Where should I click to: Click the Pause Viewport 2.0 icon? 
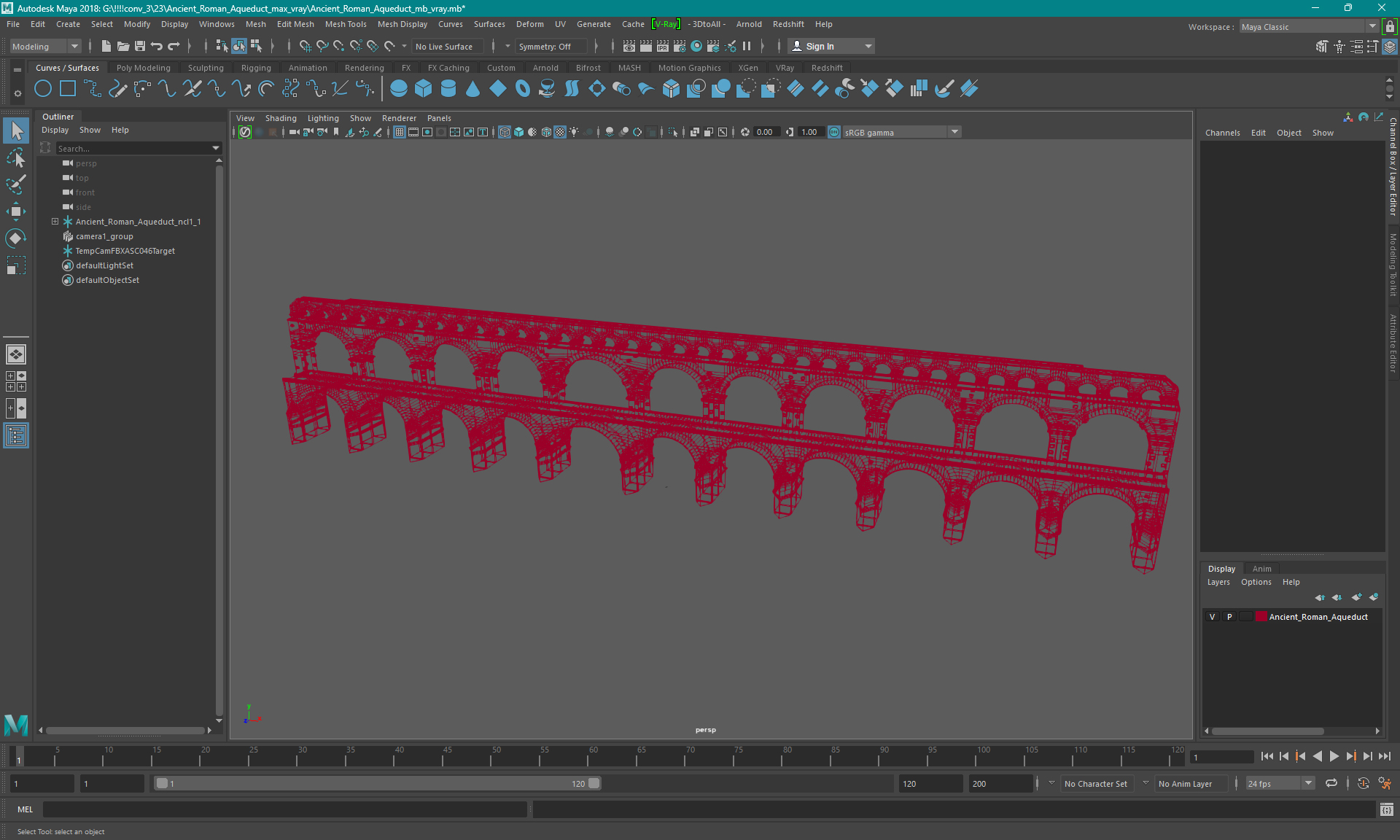[747, 47]
